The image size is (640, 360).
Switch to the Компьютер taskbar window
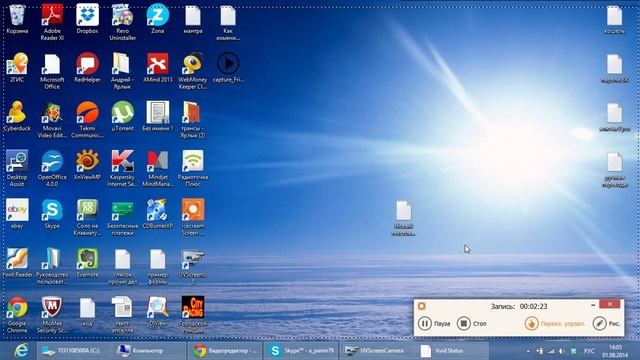point(148,351)
